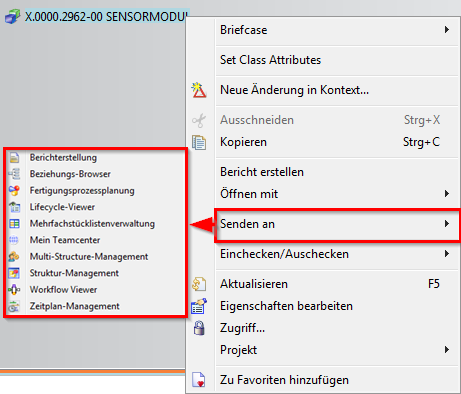This screenshot has height=394, width=461.
Task: Click the Neue Änderung in Kontext icon
Action: (199, 90)
